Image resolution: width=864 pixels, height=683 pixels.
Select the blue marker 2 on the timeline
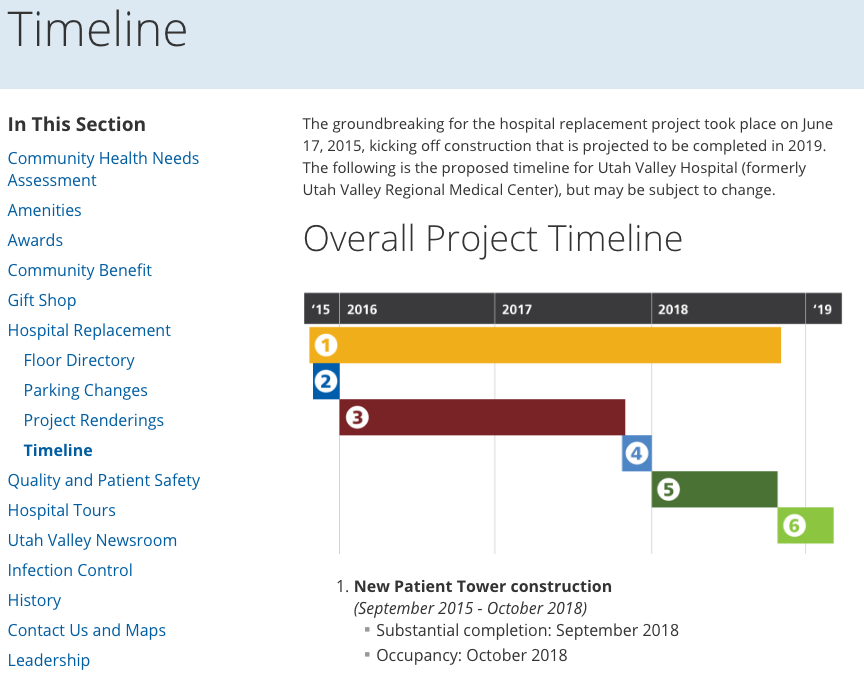point(325,381)
